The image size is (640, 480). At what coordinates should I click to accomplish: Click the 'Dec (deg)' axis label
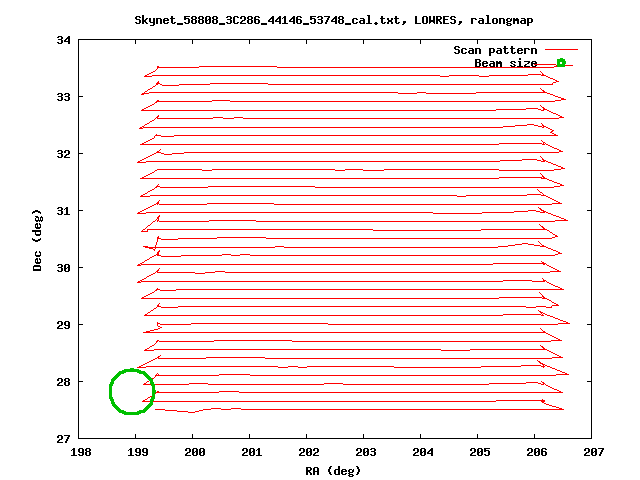pyautogui.click(x=37, y=240)
